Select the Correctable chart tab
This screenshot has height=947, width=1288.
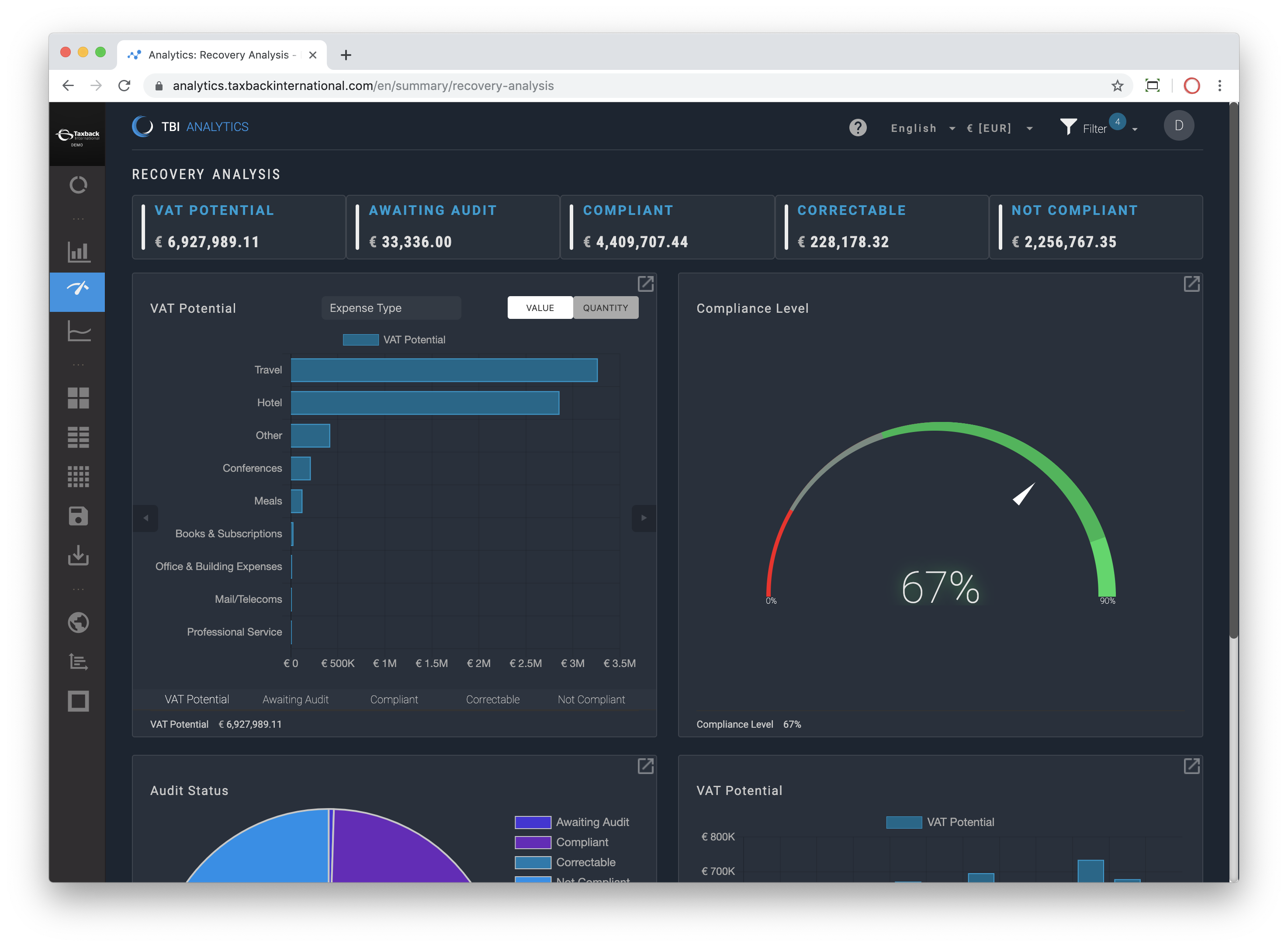492,699
